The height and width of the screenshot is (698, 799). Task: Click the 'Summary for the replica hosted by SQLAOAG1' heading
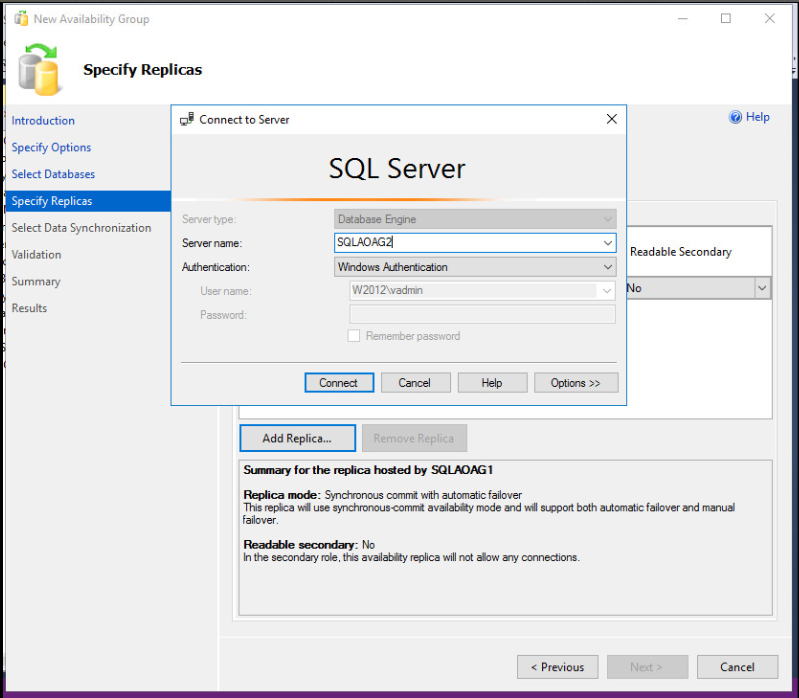368,470
